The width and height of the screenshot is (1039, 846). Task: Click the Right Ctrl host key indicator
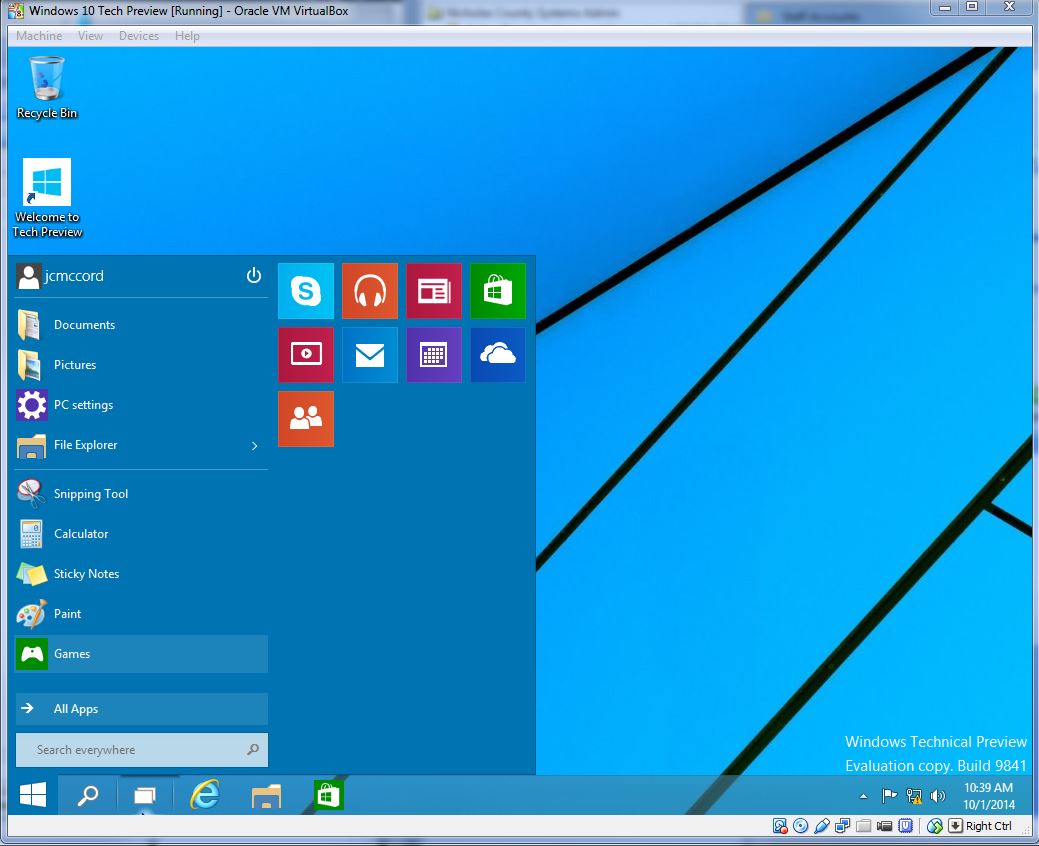[x=988, y=825]
